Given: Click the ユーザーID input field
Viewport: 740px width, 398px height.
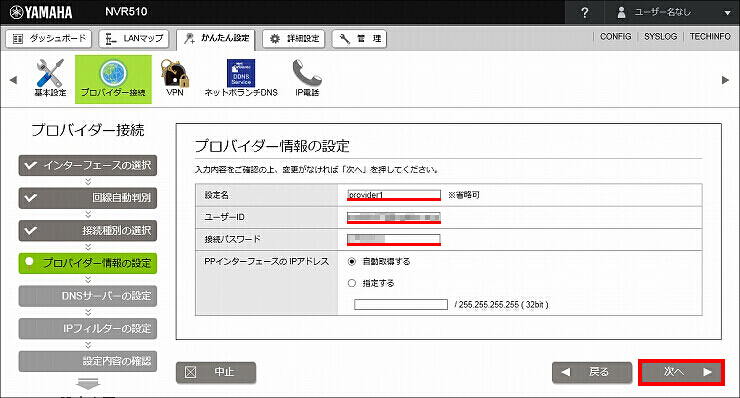Looking at the screenshot, I should pos(394,217).
